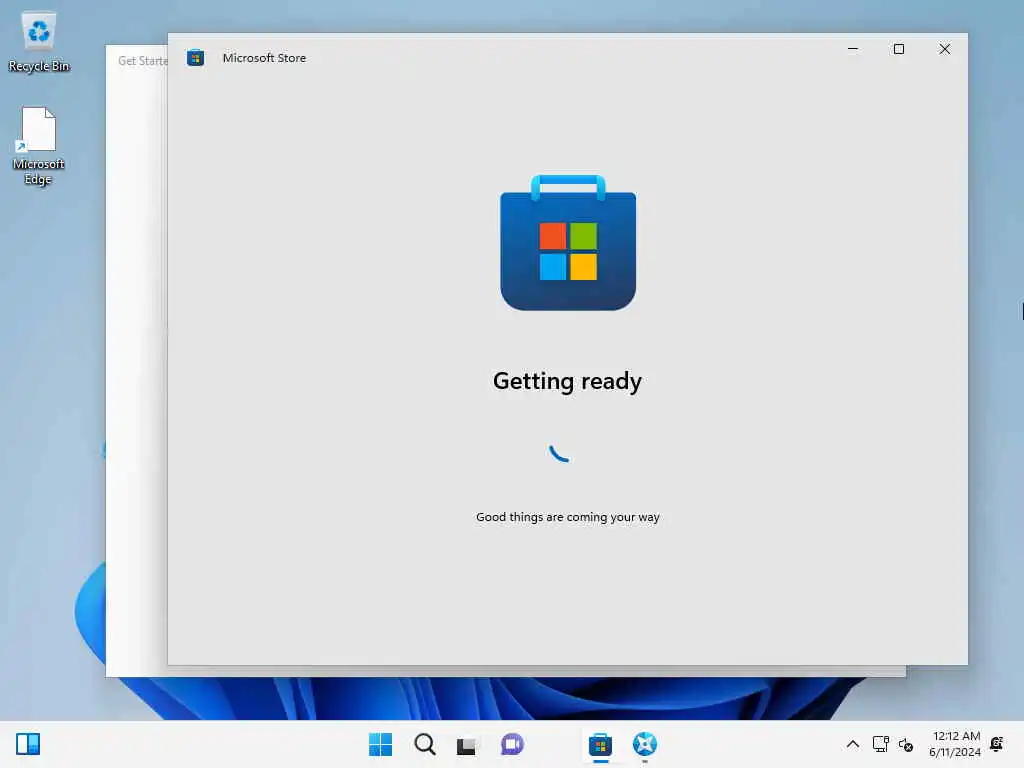Open the notification center icon
This screenshot has height=768, width=1024.
tap(997, 744)
